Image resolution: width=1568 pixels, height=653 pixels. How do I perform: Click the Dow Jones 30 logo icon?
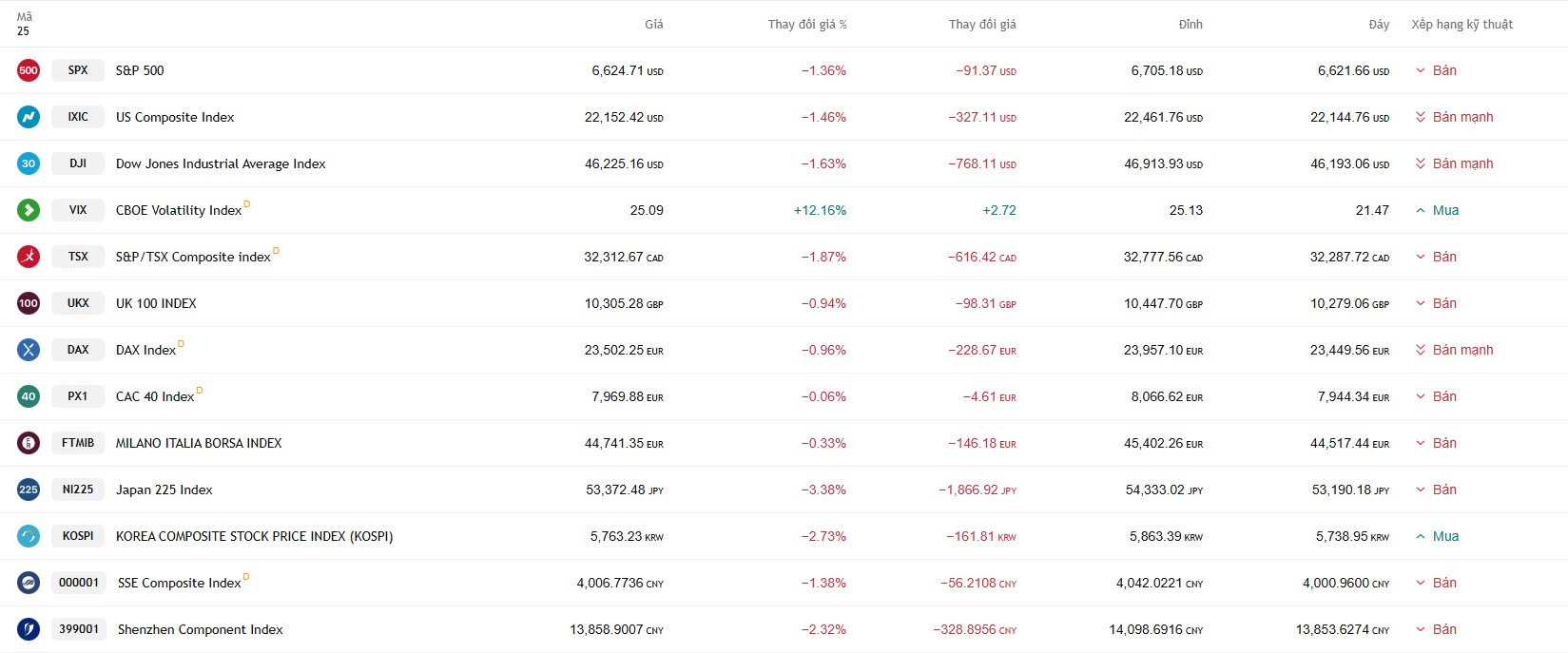(29, 163)
